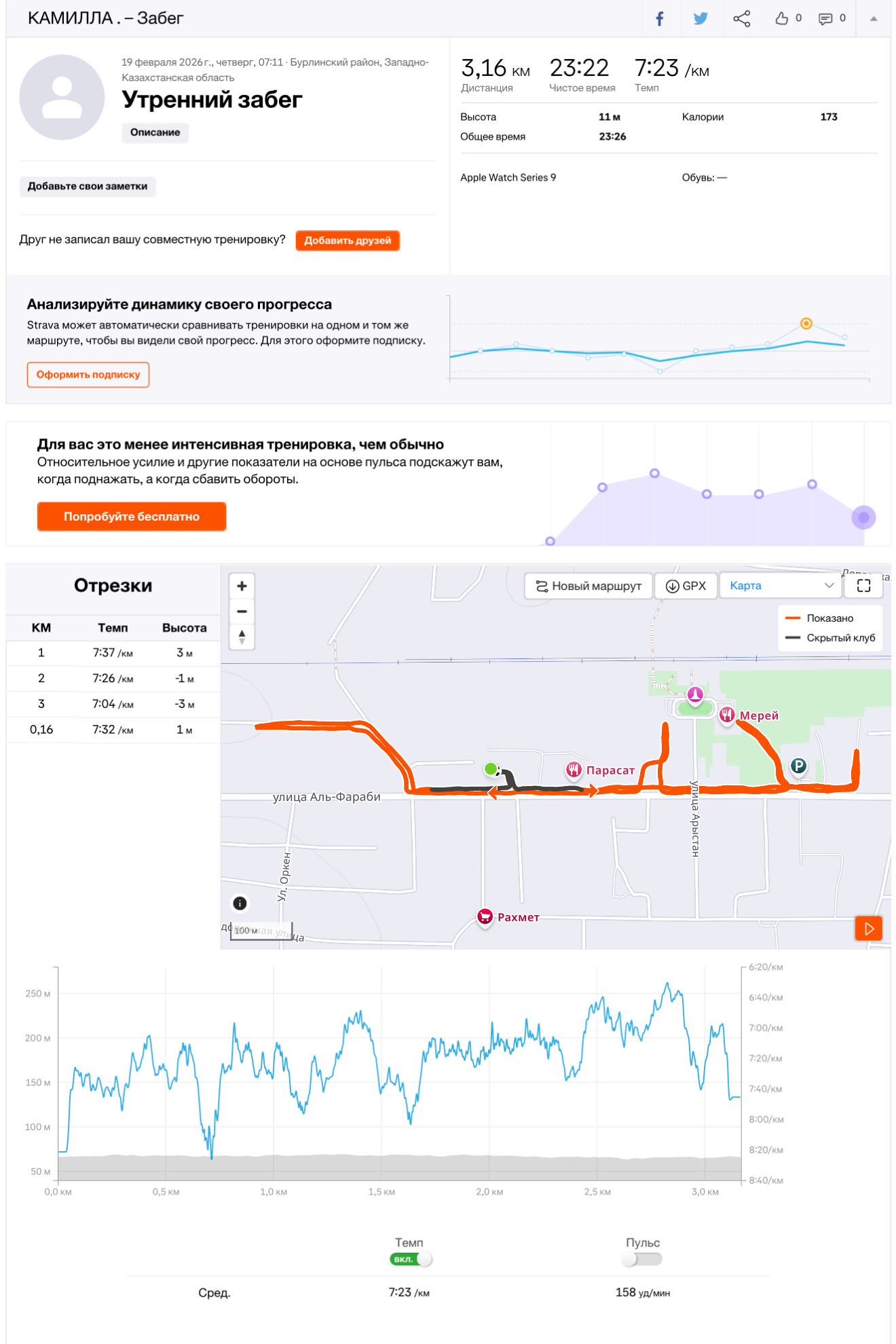Click Добавить друзей button
The height and width of the screenshot is (1344, 896).
click(x=348, y=240)
